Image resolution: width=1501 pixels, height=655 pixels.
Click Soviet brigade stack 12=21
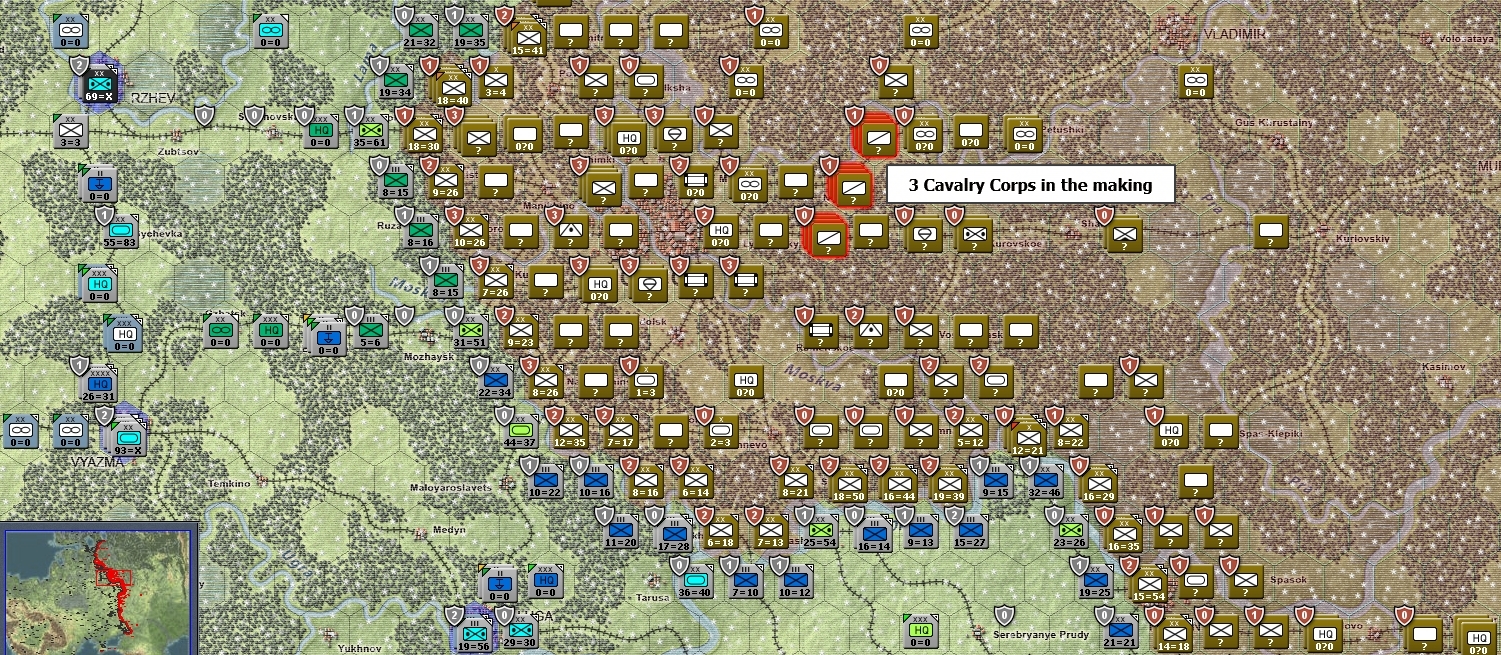click(x=1029, y=437)
